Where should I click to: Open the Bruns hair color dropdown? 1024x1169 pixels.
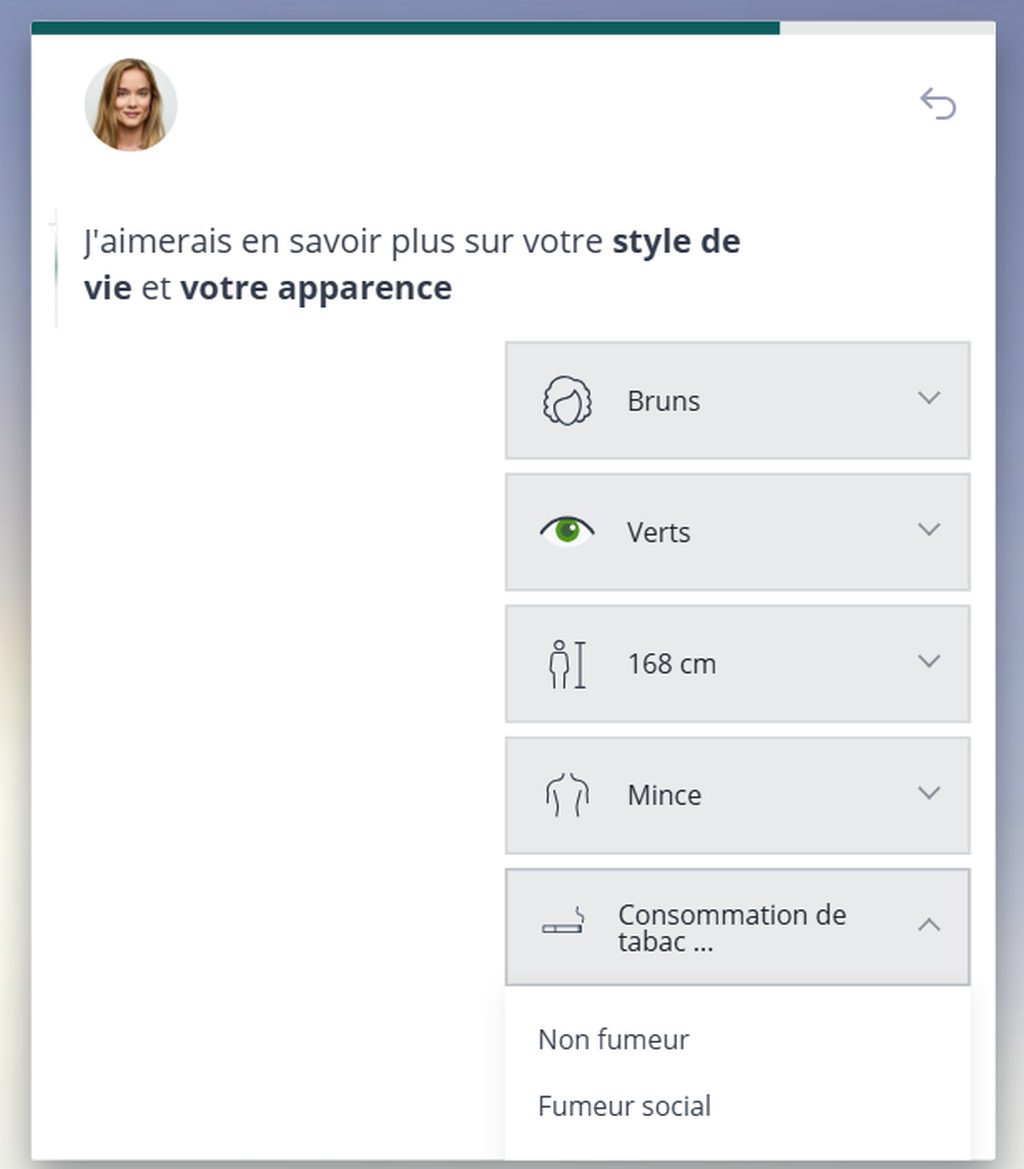click(x=738, y=401)
